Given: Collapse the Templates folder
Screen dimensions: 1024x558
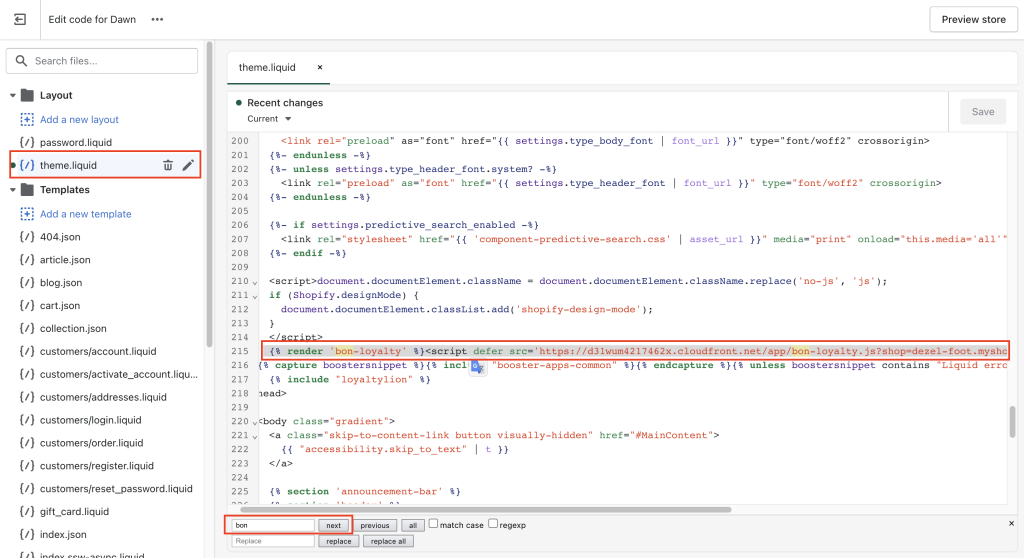Looking at the screenshot, I should click(x=12, y=189).
